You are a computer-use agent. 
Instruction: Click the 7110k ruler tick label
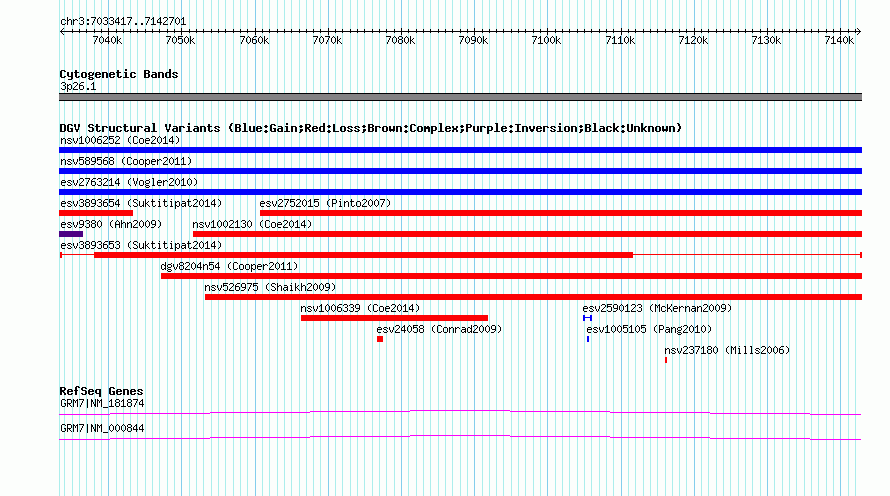click(620, 40)
